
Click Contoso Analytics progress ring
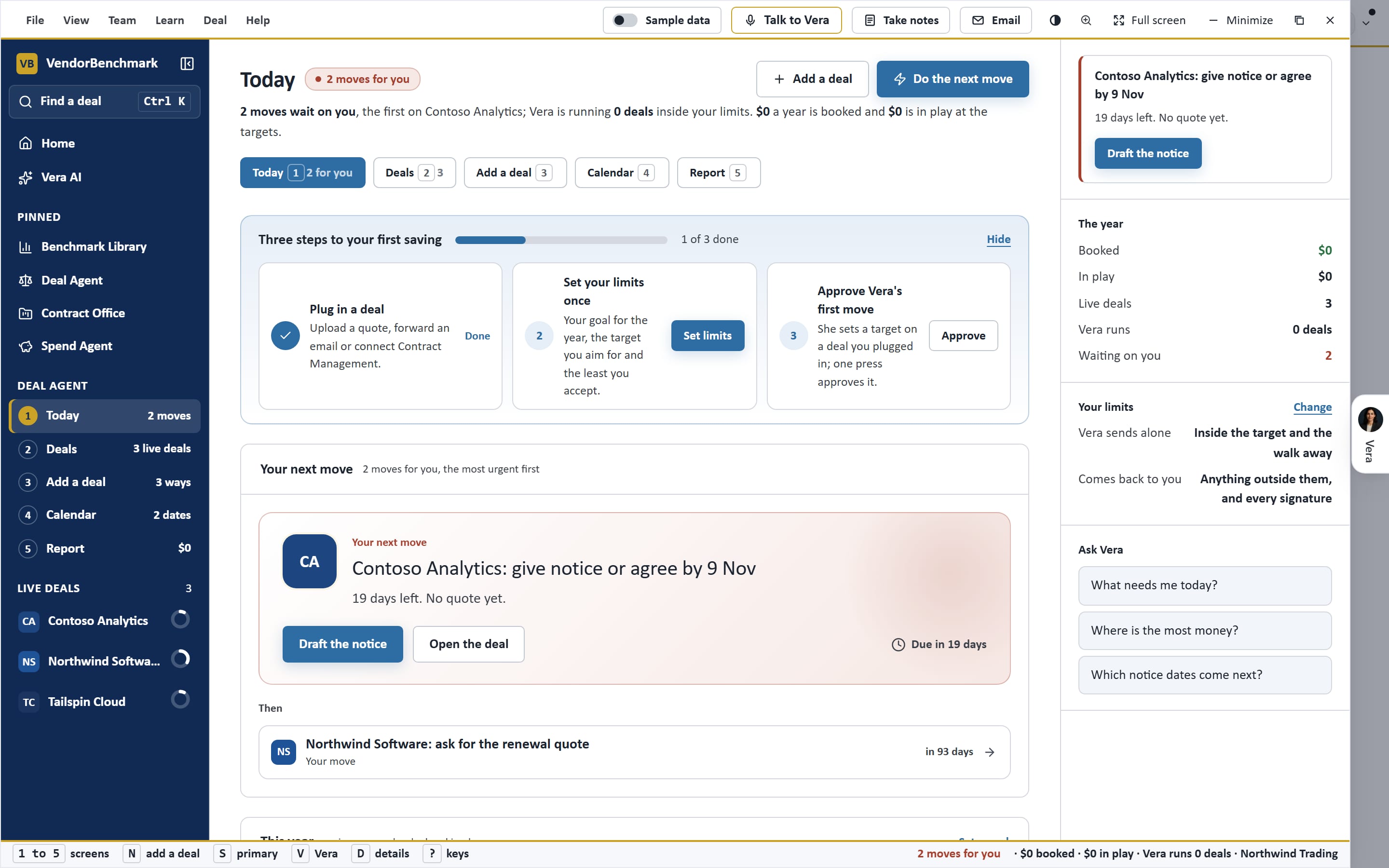point(180,620)
